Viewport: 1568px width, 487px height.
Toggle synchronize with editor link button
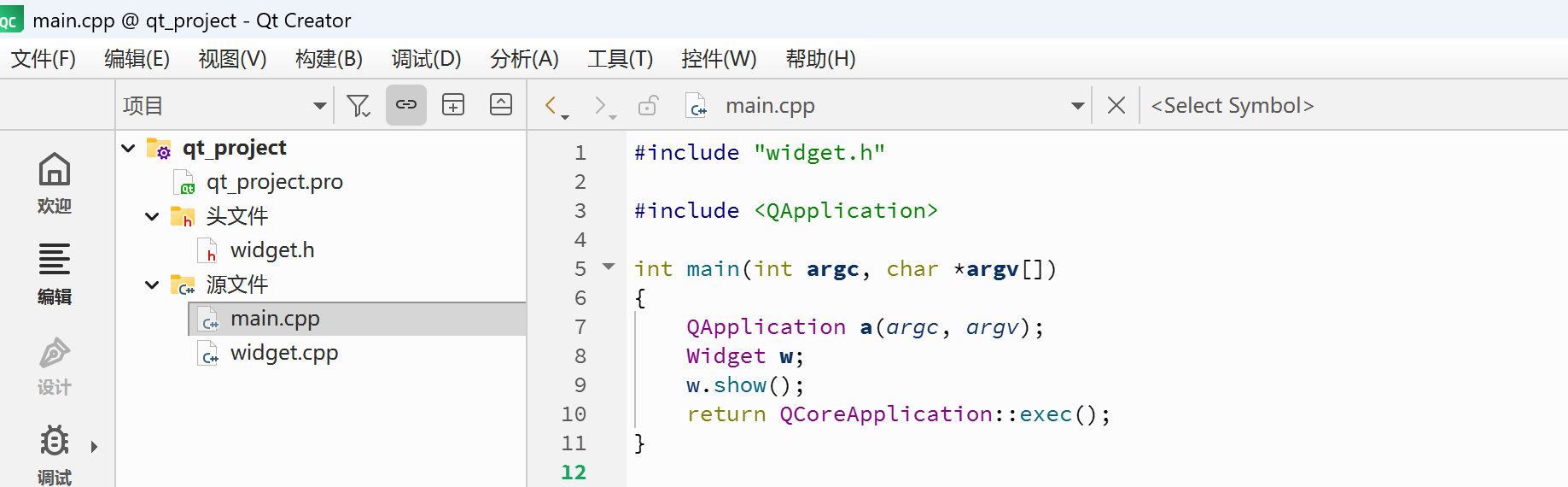pos(406,105)
